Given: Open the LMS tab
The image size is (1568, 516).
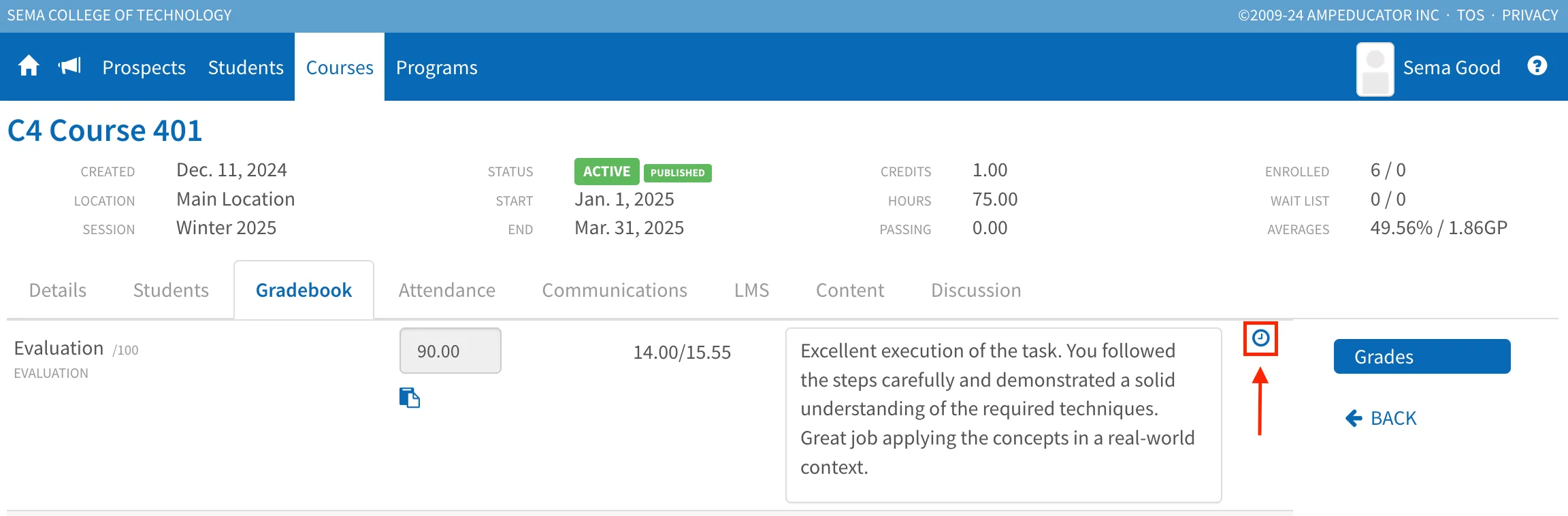Looking at the screenshot, I should tap(751, 290).
